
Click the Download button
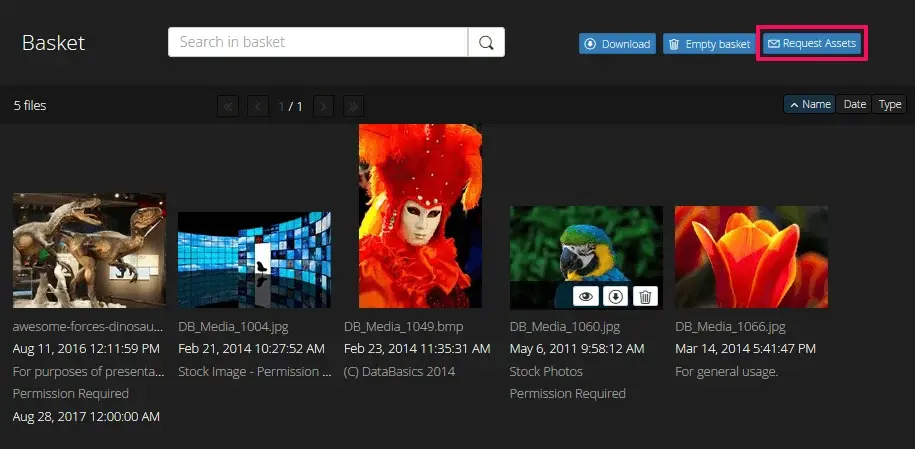617,44
